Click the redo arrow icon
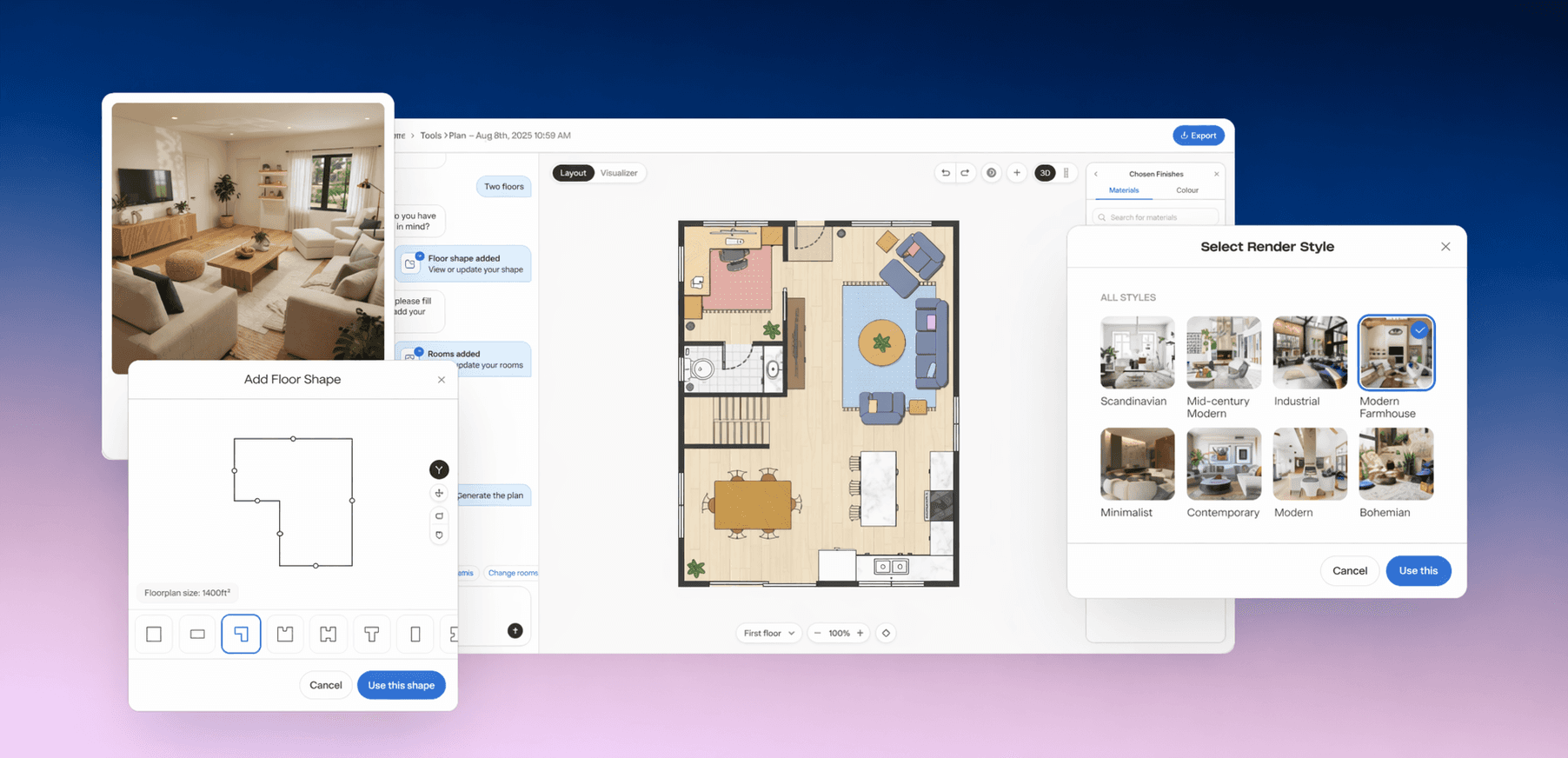 point(965,173)
